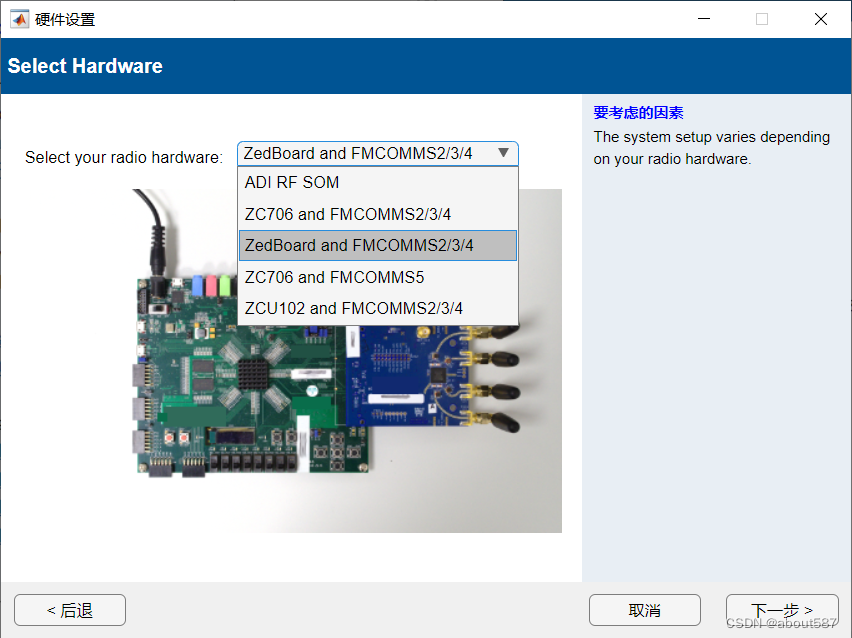Choose ZC706 and FMCOMMS5 option
852x638 pixels.
(x=378, y=277)
